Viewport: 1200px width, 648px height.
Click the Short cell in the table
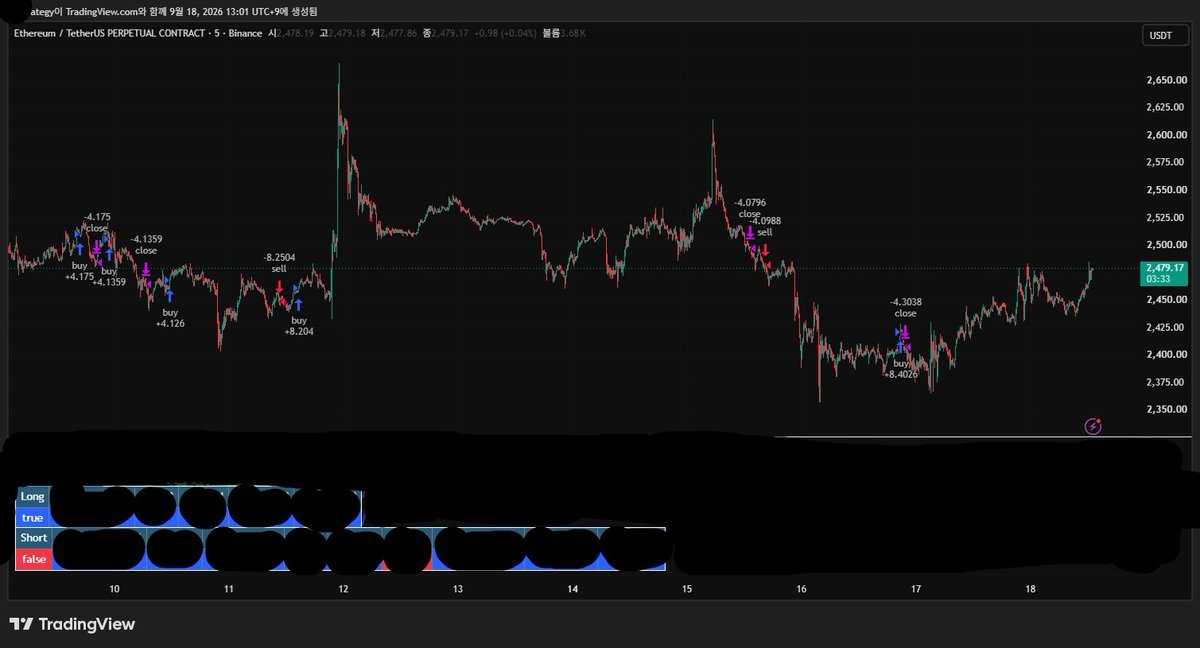click(x=34, y=538)
